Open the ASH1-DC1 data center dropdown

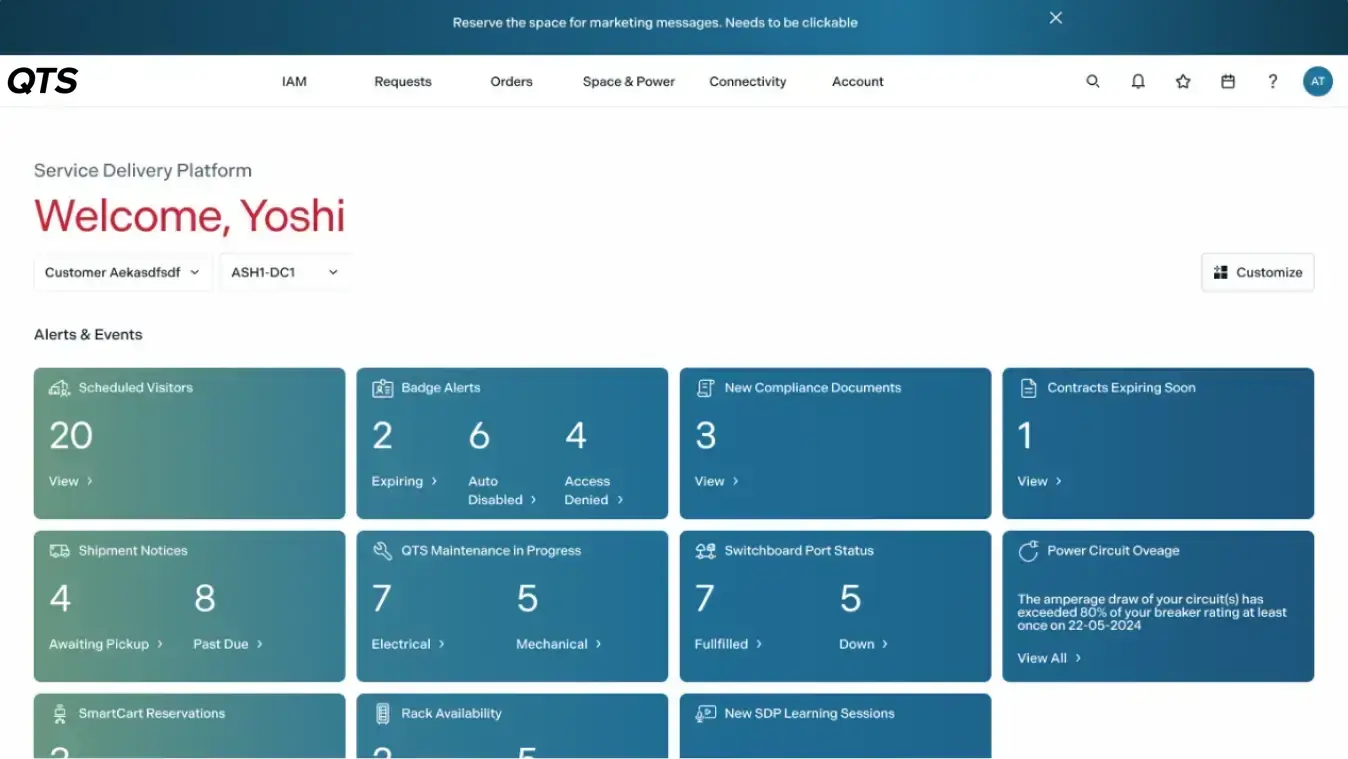tap(284, 272)
